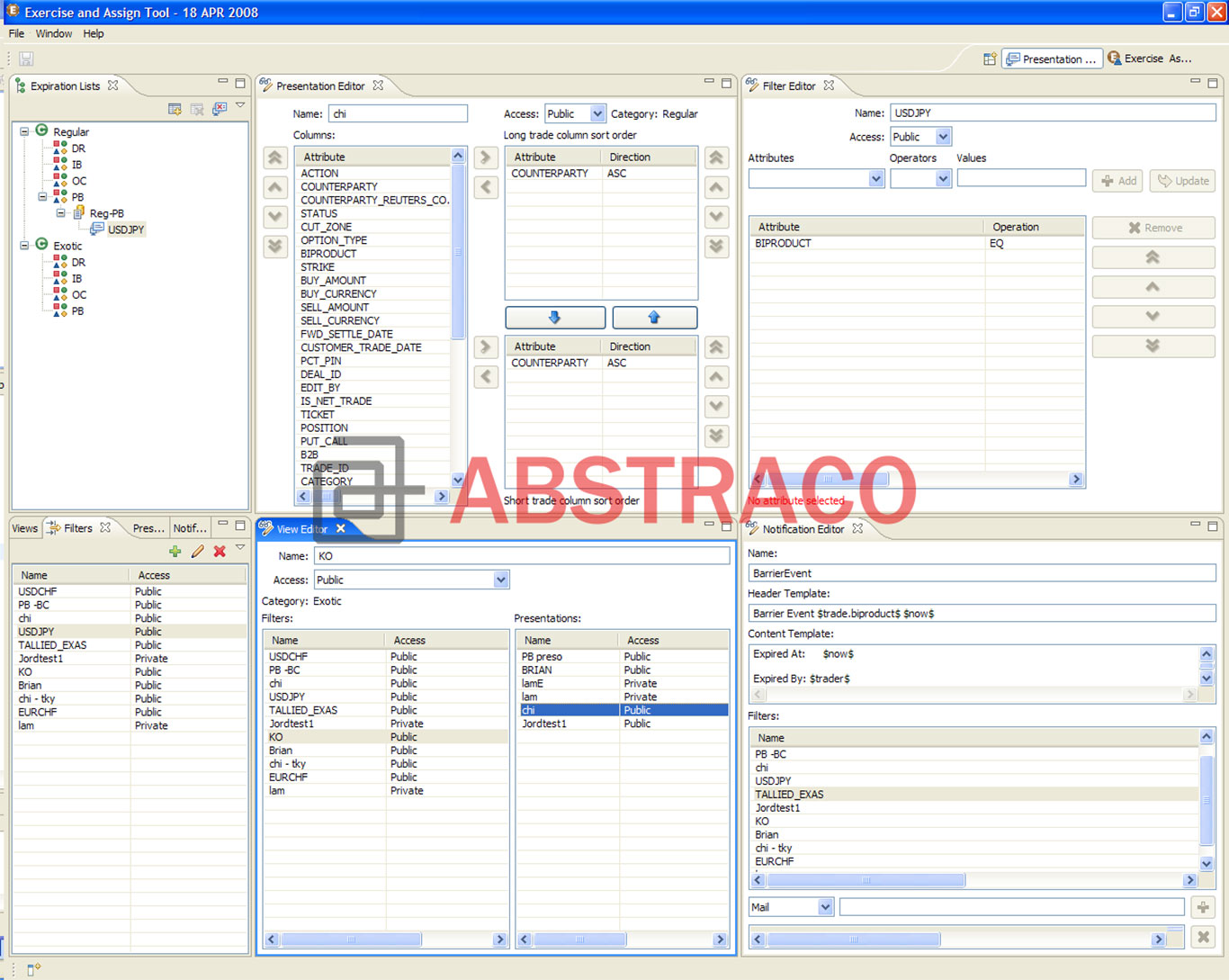Open a new perspective via the top-right perspective icon

(990, 58)
